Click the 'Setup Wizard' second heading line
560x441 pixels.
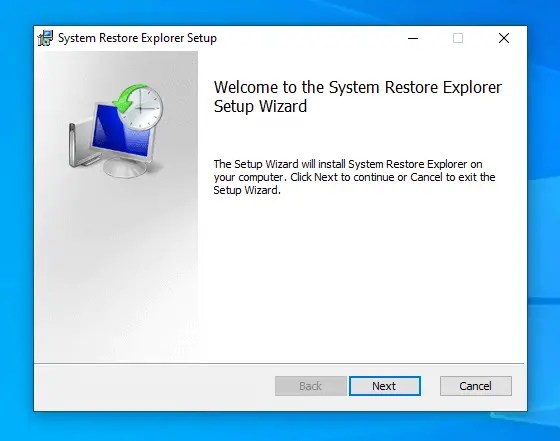pos(260,106)
